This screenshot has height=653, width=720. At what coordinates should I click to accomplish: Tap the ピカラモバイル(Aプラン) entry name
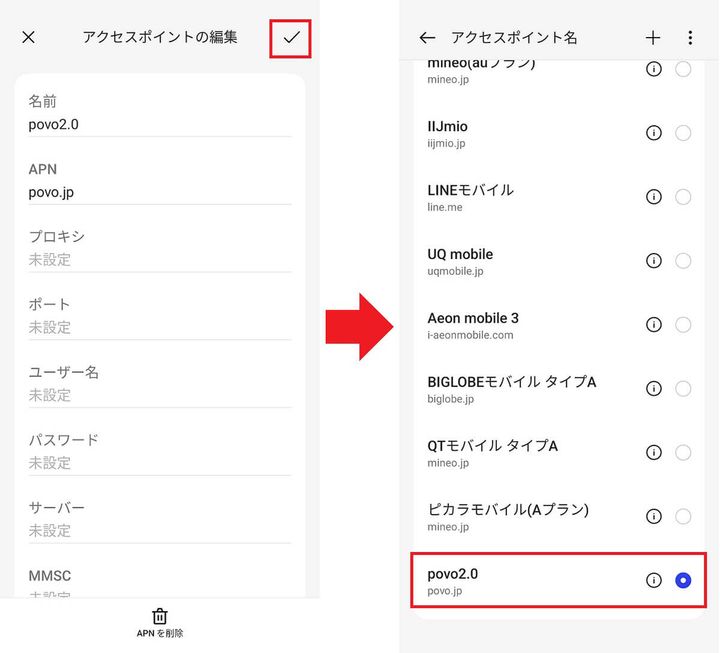click(508, 509)
